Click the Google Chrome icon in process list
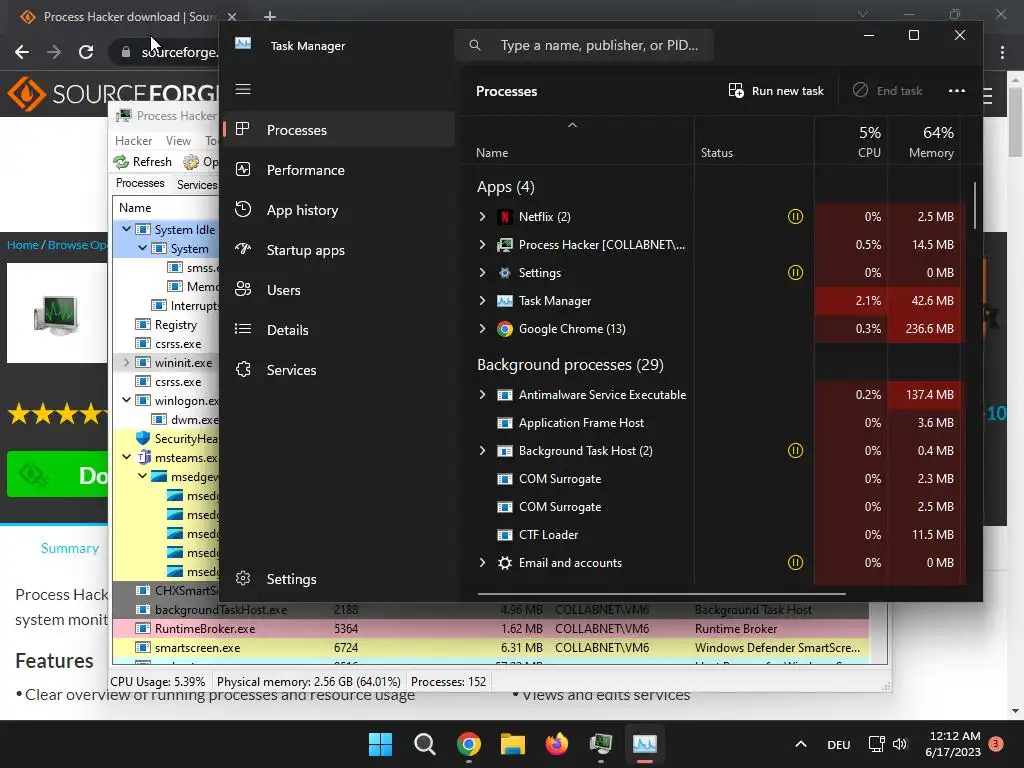Image resolution: width=1024 pixels, height=768 pixels. point(504,328)
